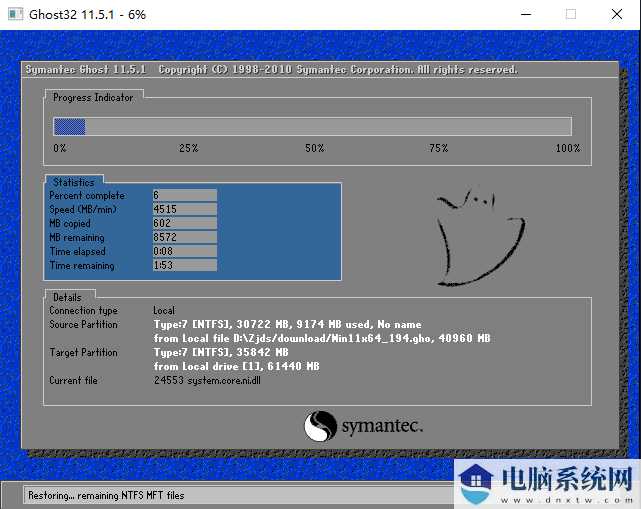This screenshot has height=509, width=641.
Task: Click the Time elapsed value 0:08
Action: click(184, 251)
